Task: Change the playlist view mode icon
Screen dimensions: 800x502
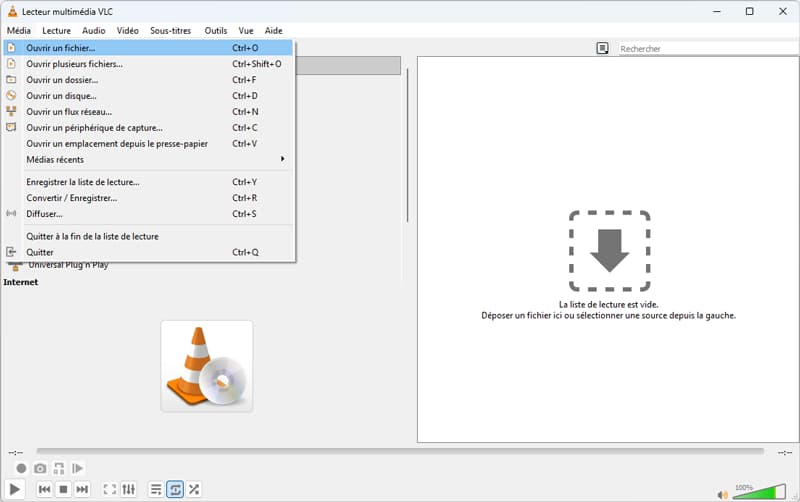Action: (603, 48)
